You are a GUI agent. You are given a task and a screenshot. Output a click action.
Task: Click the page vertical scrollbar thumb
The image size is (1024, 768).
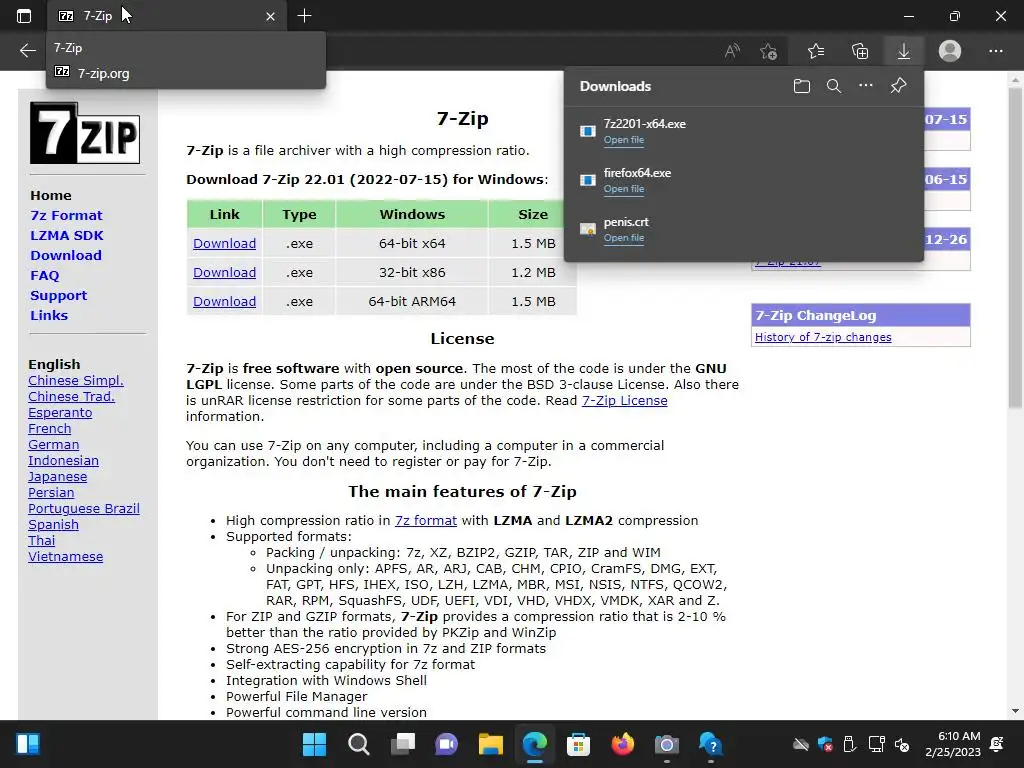tap(1015, 248)
